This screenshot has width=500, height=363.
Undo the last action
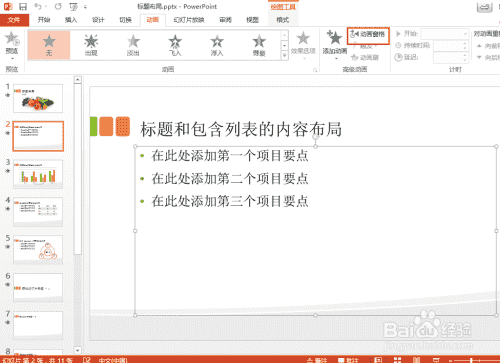[x=38, y=6]
